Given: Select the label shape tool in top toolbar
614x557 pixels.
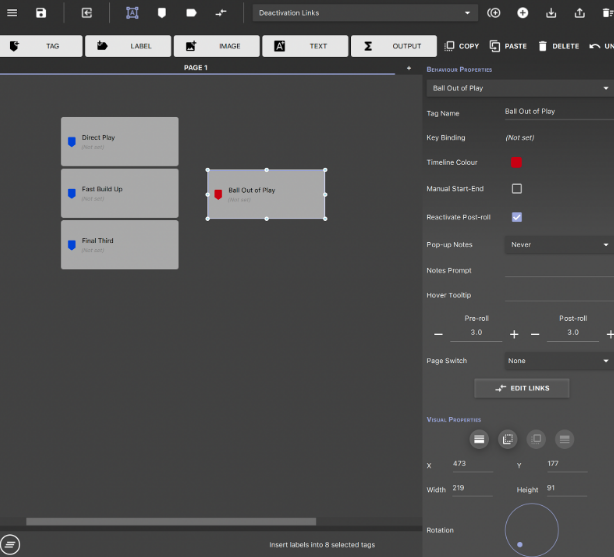Looking at the screenshot, I should (191, 13).
